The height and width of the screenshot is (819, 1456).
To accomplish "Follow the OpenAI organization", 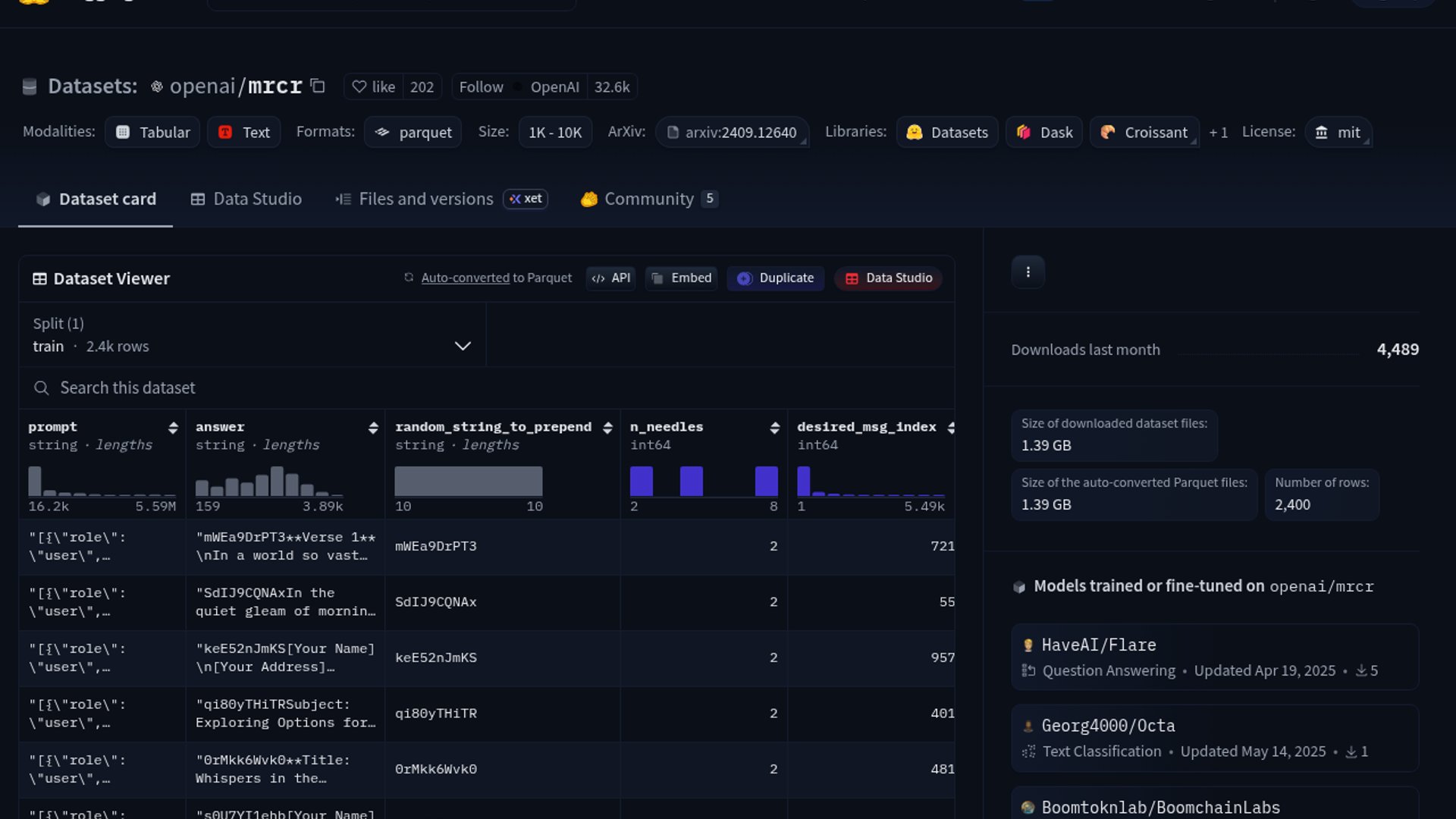I will point(481,87).
